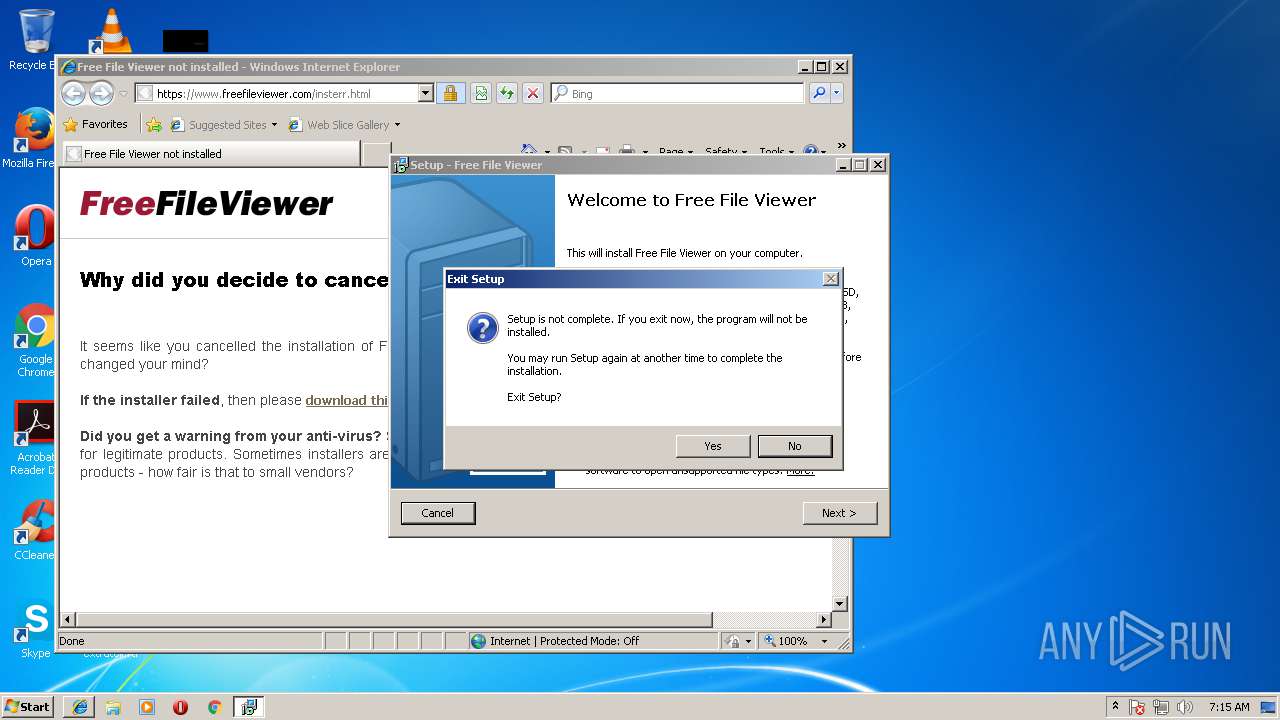
Task: Click the Bing search box
Action: [x=678, y=93]
